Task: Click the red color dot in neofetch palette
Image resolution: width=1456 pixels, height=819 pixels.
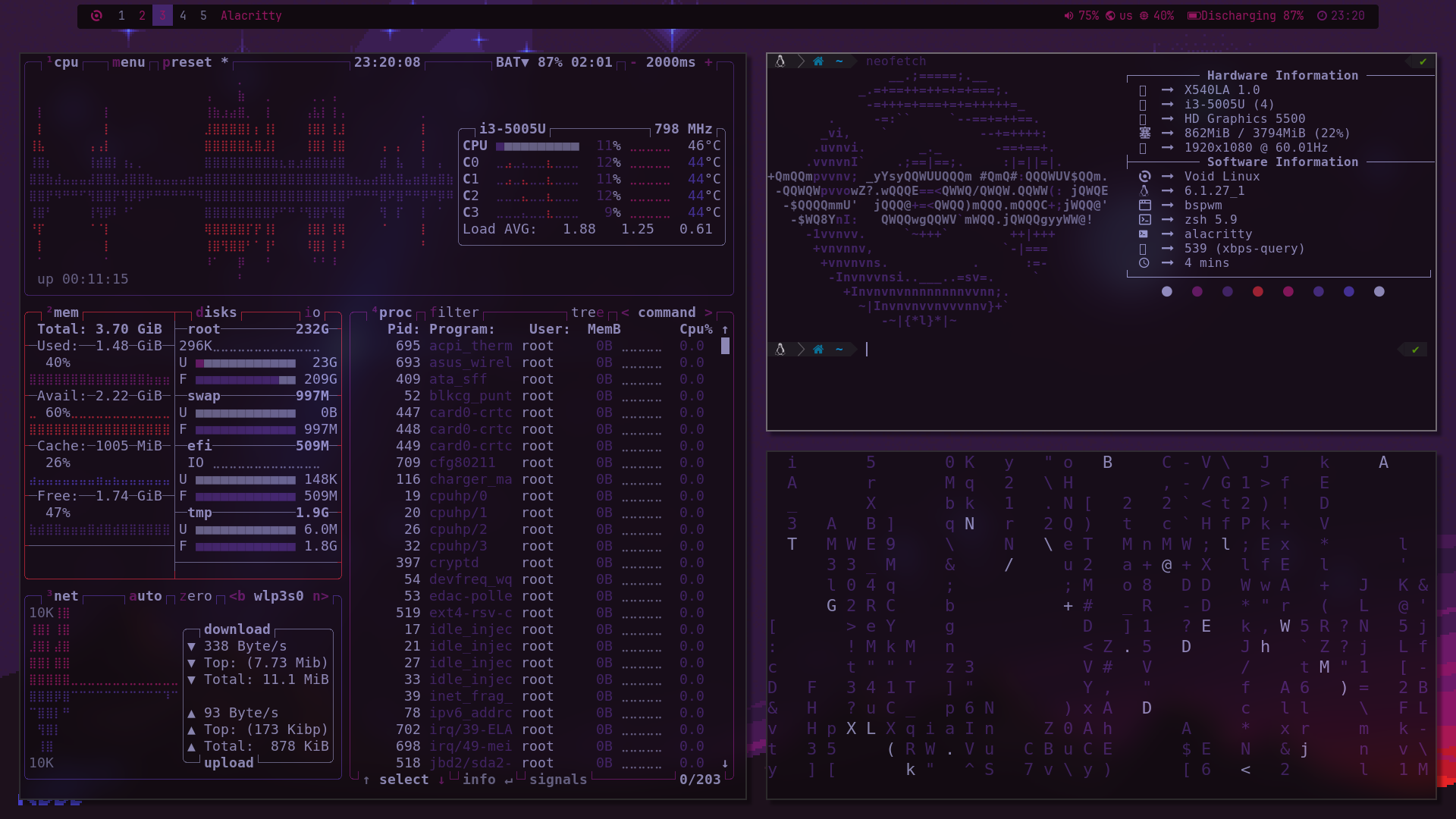Action: (1258, 292)
